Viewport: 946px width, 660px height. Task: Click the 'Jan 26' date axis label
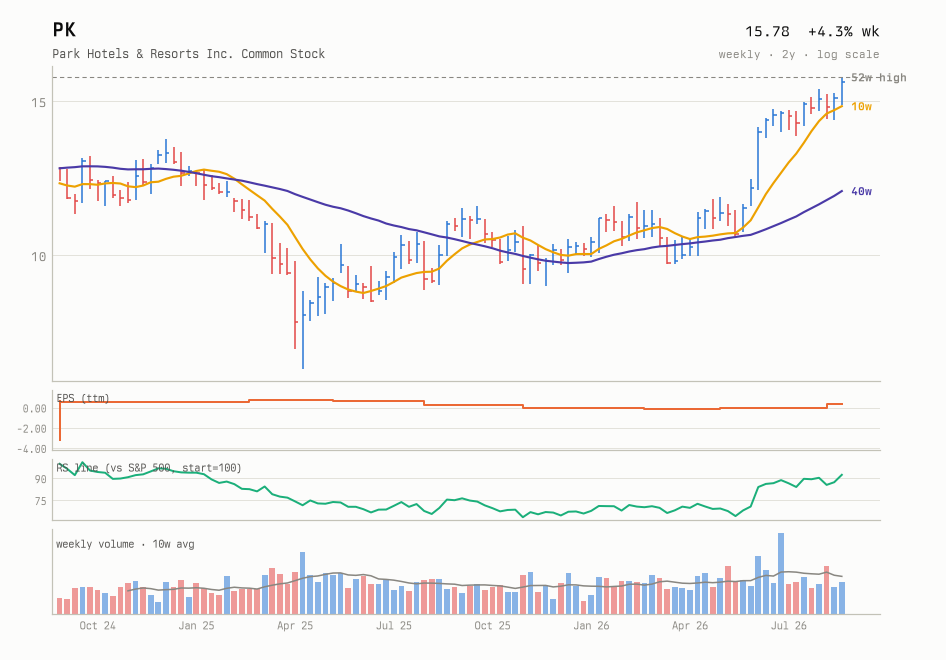(591, 626)
